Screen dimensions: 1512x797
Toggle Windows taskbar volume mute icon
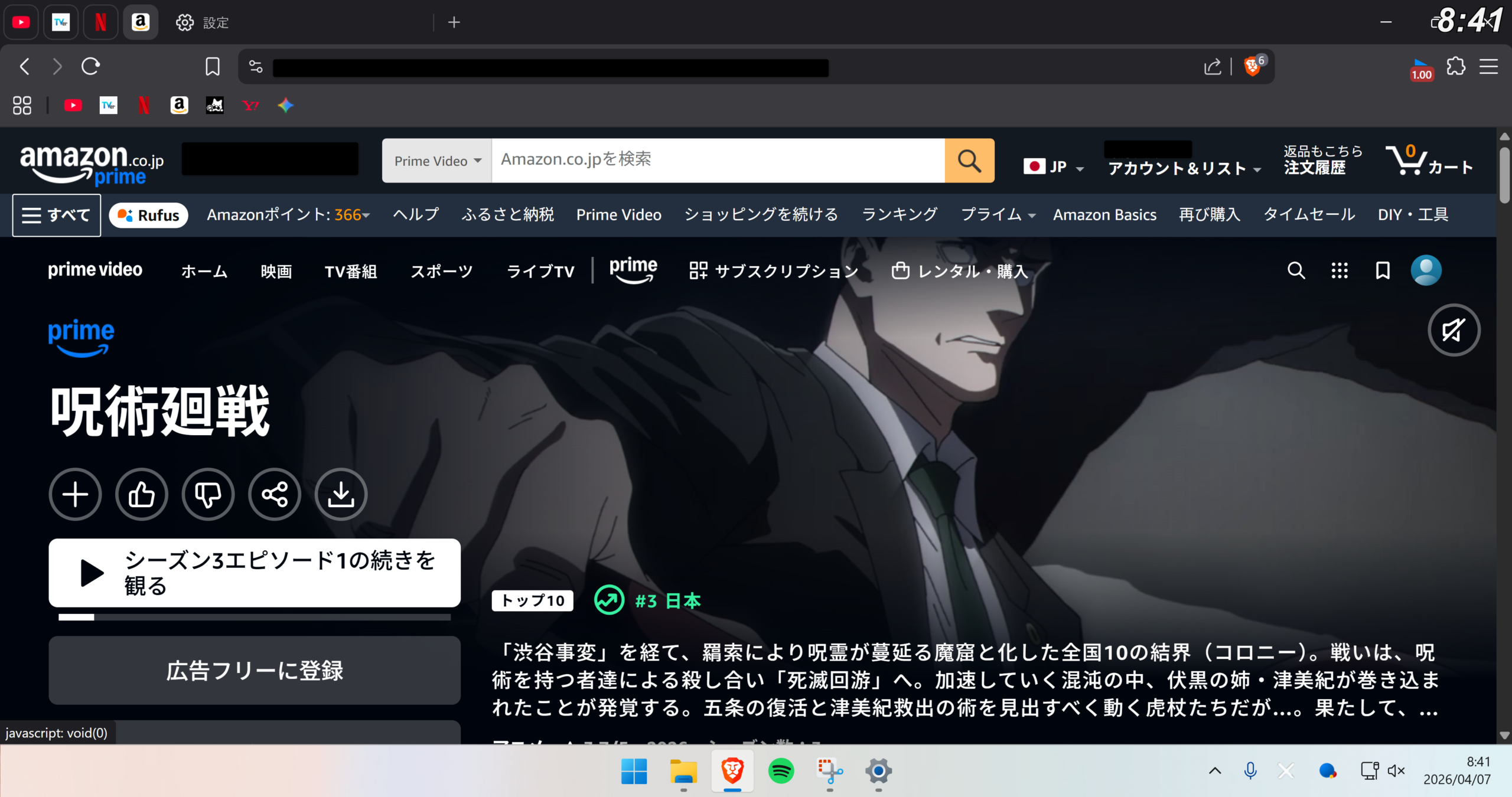point(1396,770)
